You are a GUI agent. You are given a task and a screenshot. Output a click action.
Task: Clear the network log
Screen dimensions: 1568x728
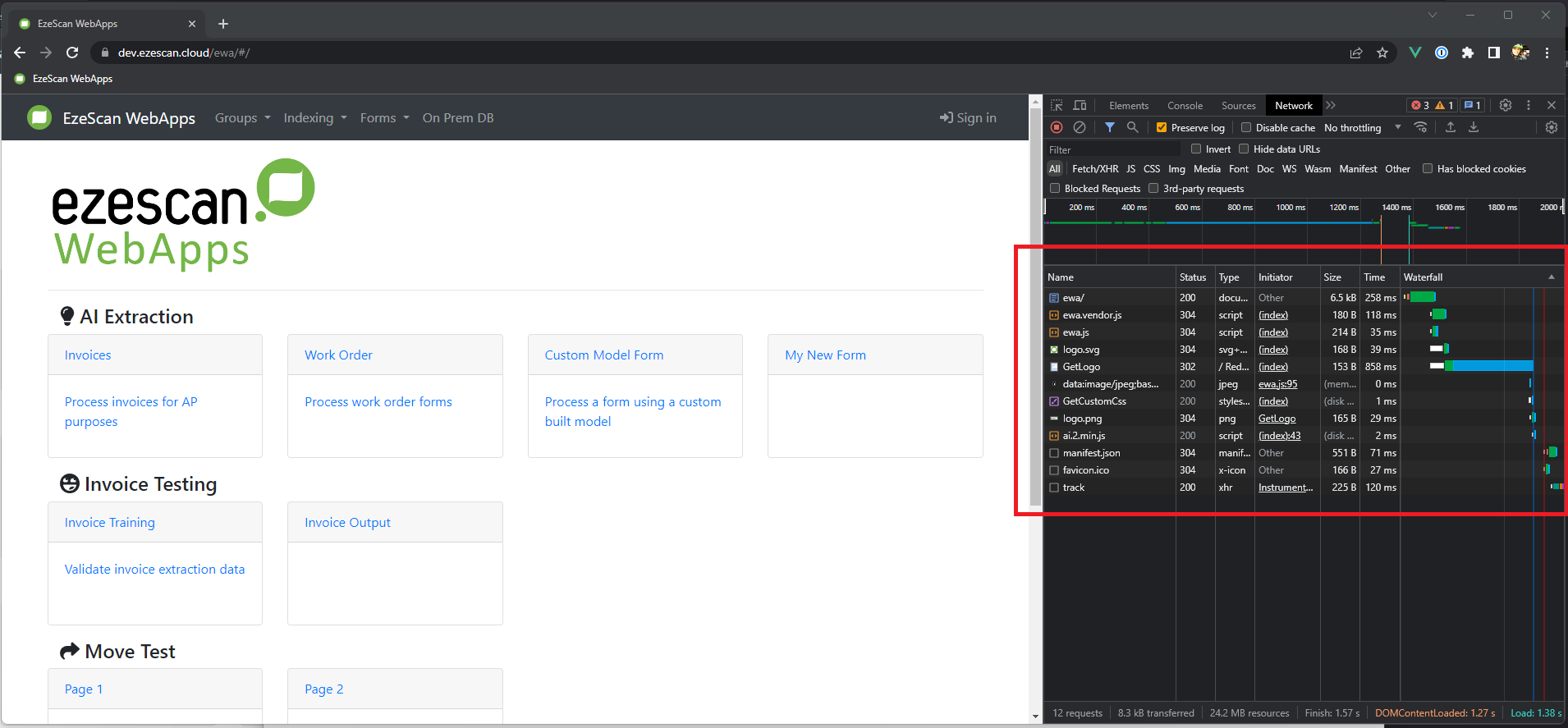pos(1080,127)
